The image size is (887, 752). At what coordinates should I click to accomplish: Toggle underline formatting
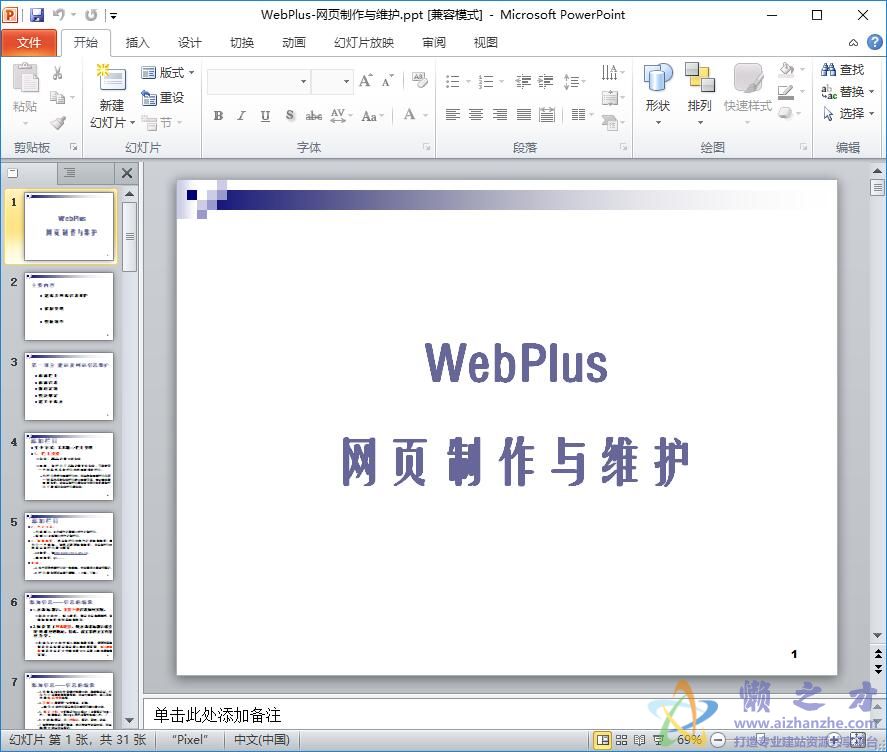(264, 115)
